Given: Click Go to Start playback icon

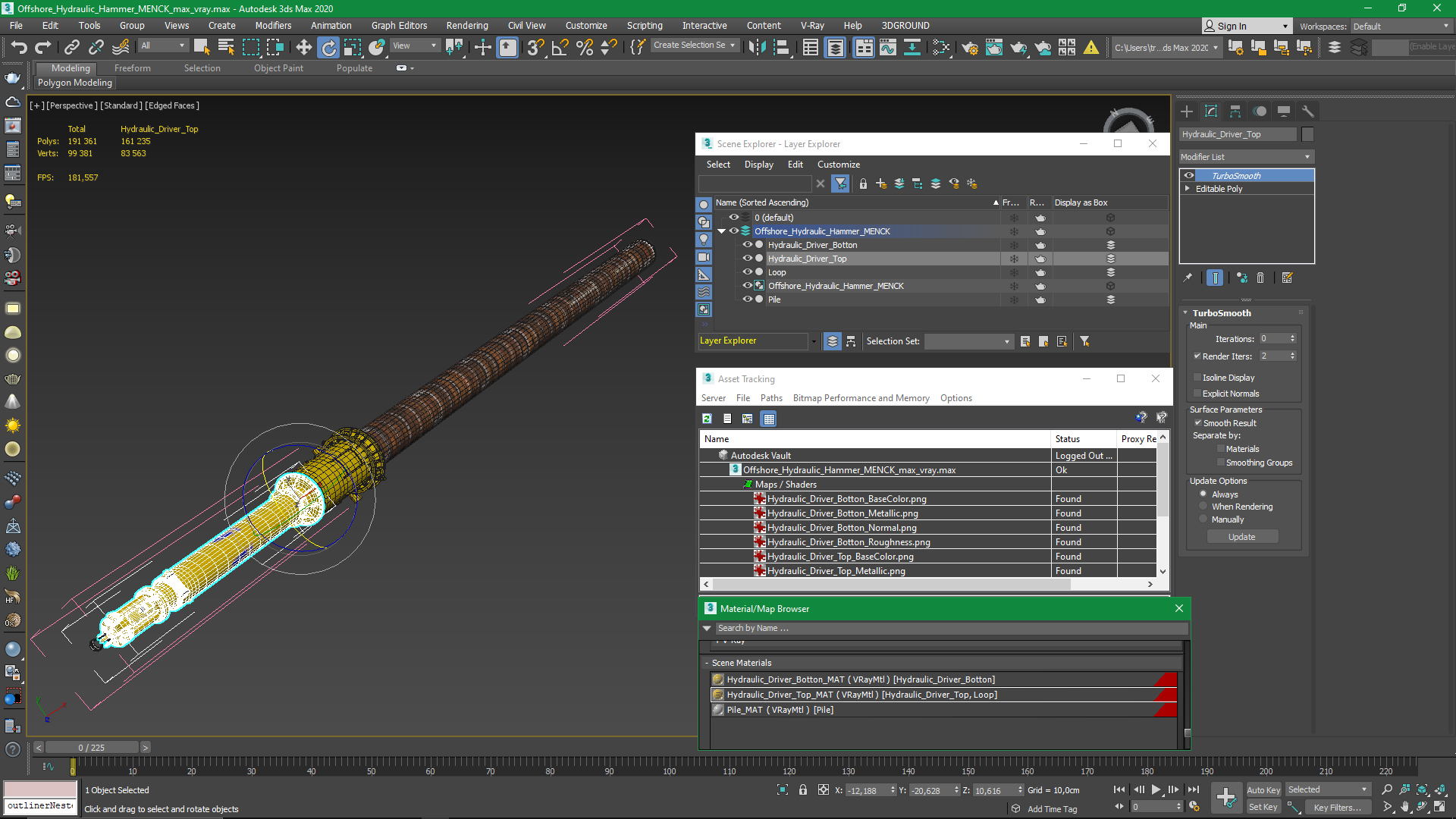Looking at the screenshot, I should tap(1119, 790).
